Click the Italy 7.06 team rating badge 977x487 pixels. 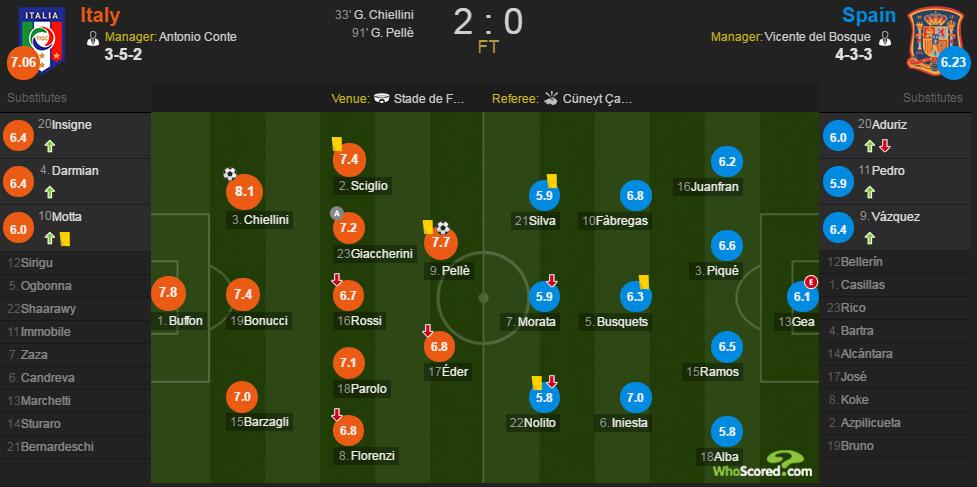pos(22,64)
